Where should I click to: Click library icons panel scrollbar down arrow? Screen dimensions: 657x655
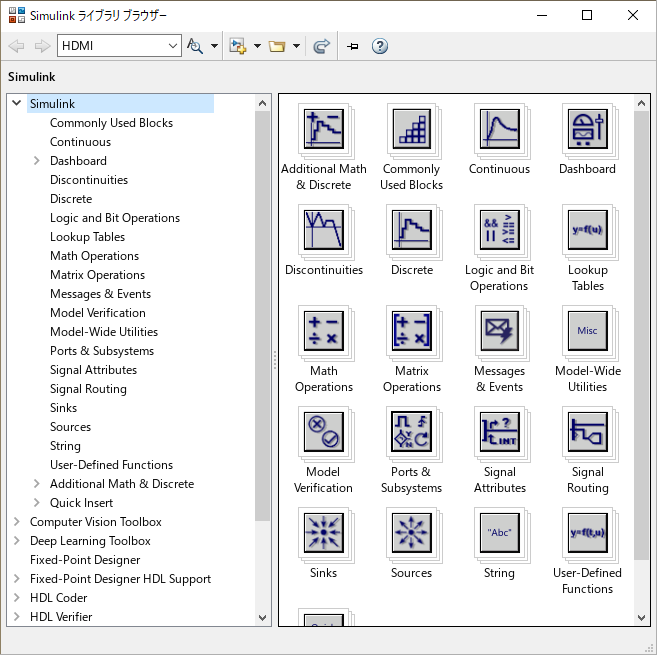click(641, 617)
